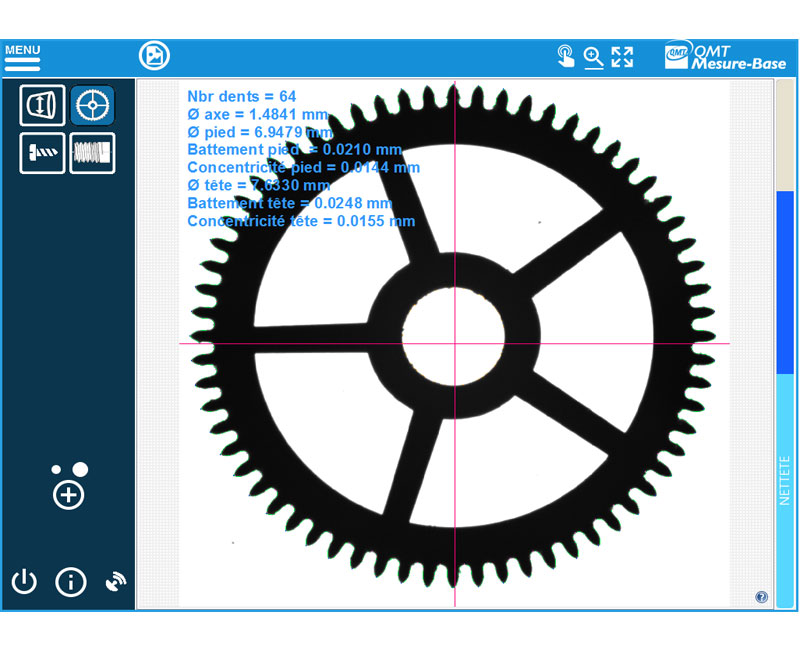Screen dimensions: 800x650
Task: Choose the thread measurement tool
Action: [x=92, y=153]
